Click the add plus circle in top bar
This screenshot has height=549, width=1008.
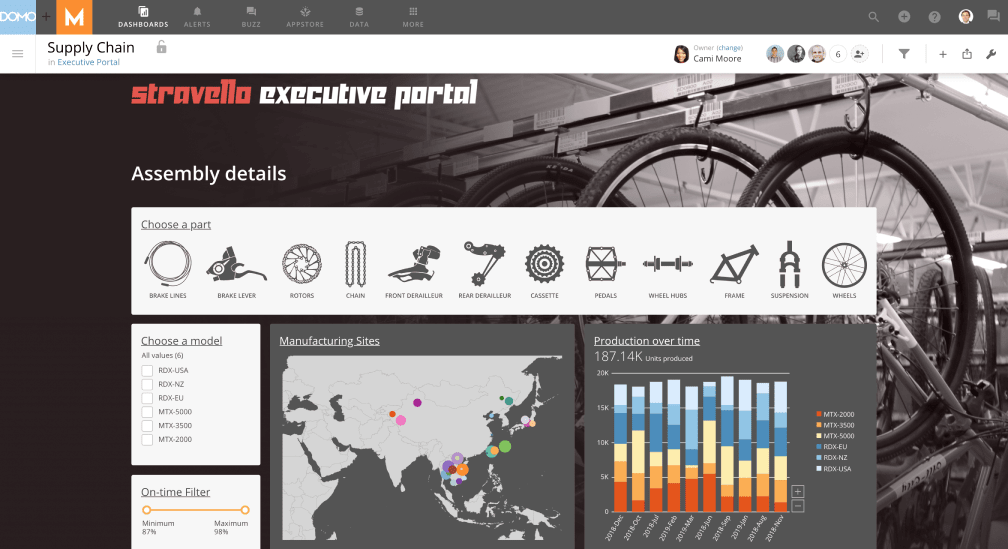click(904, 17)
